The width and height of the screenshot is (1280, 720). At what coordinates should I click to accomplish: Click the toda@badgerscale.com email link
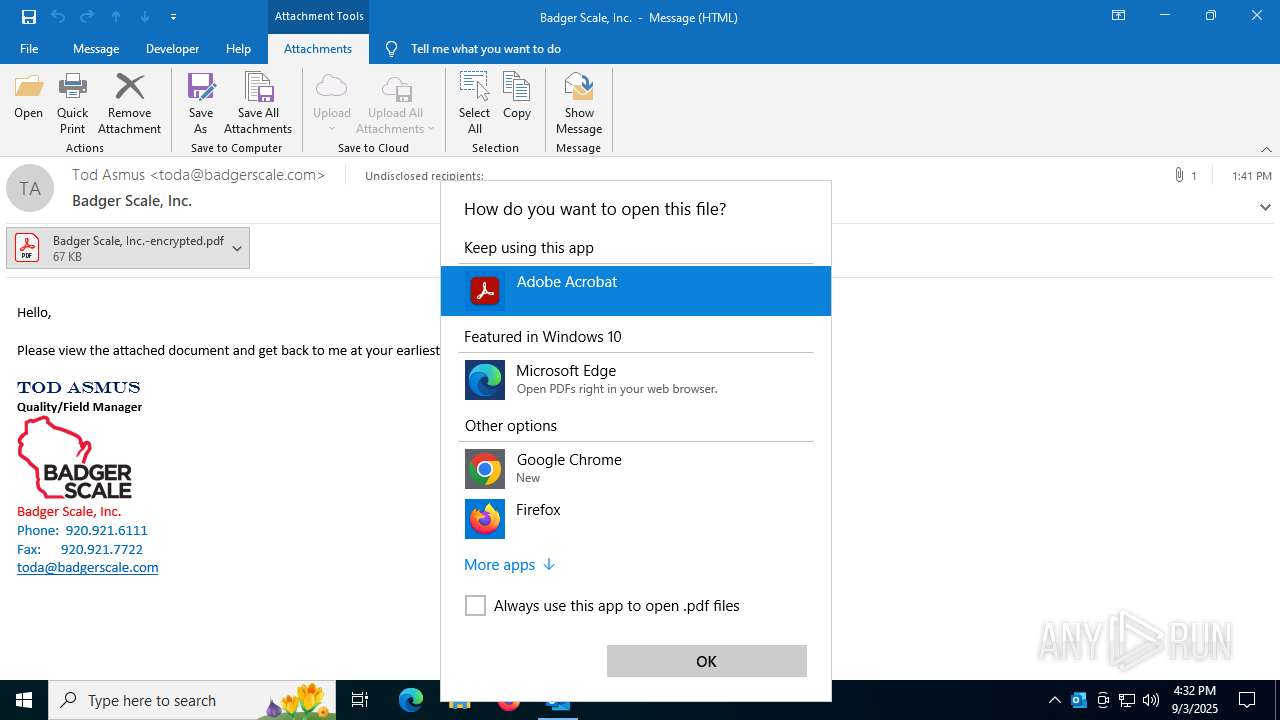coord(88,567)
